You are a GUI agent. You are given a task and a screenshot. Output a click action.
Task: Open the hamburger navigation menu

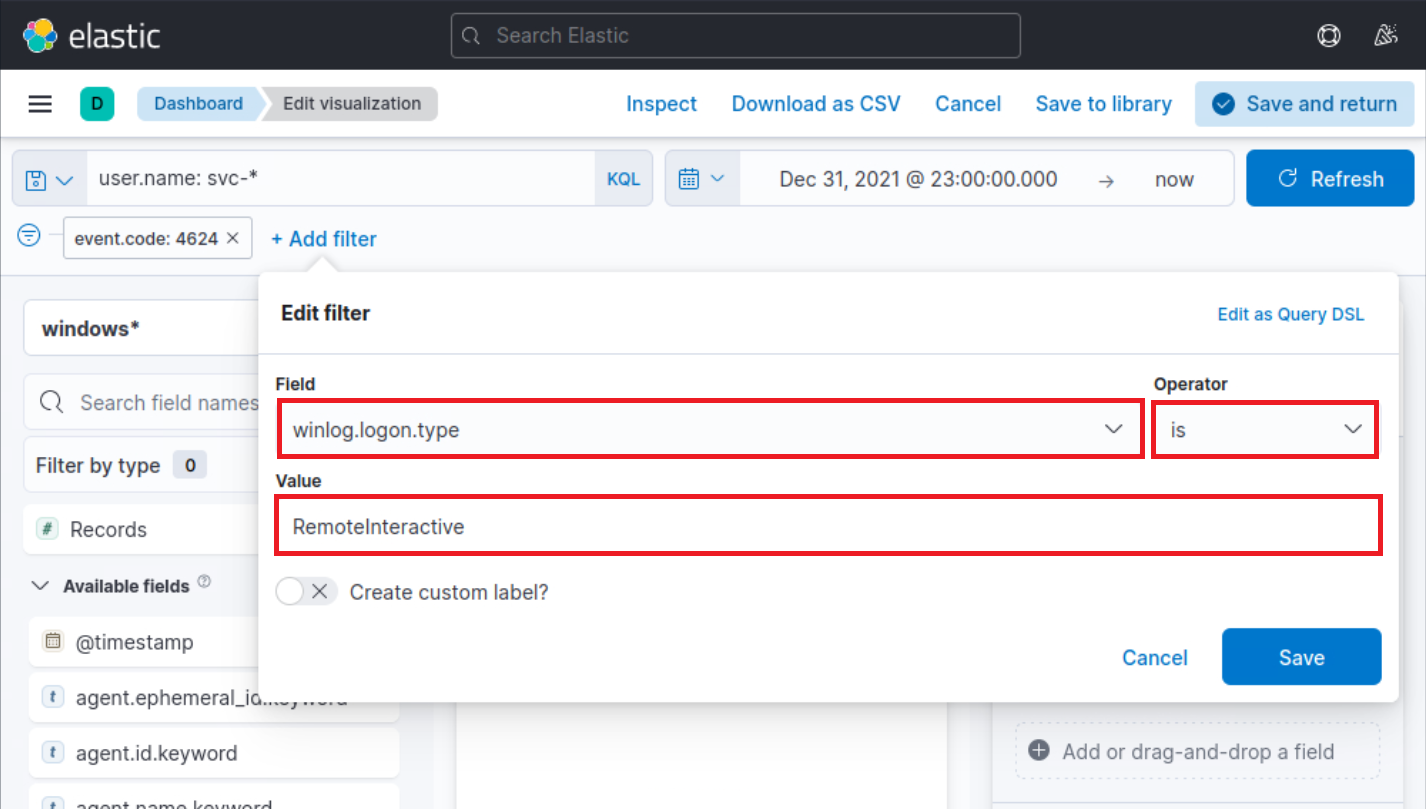(x=39, y=103)
